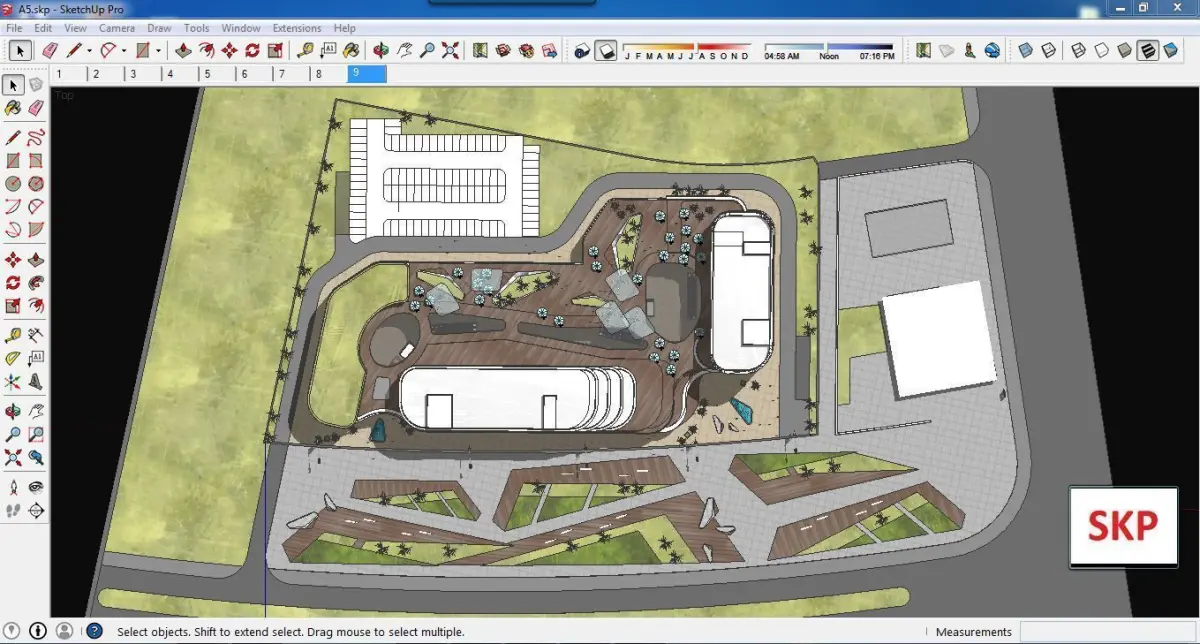The height and width of the screenshot is (644, 1200).
Task: Select the Push/Pull tool in top toolbar
Action: 183,50
